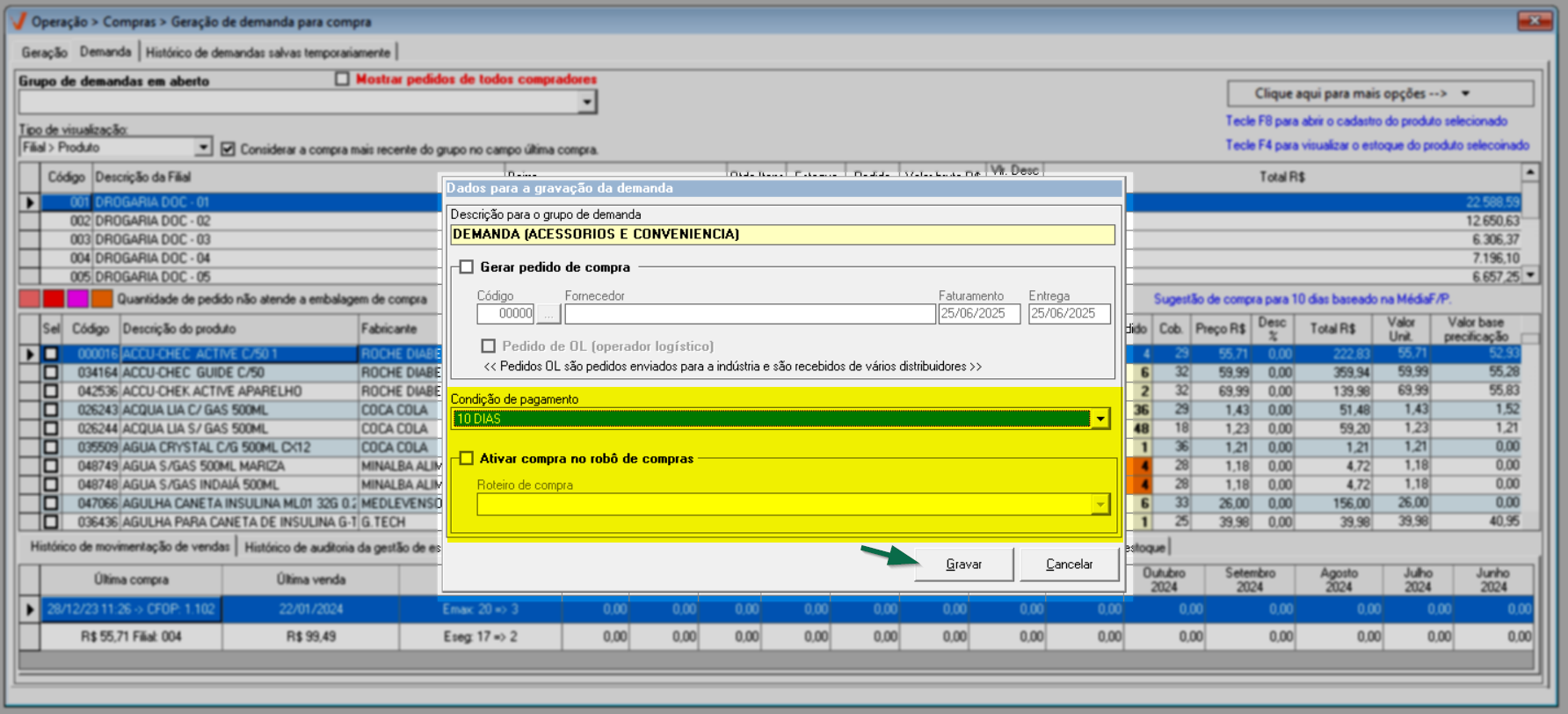Image resolution: width=1568 pixels, height=714 pixels.
Task: Enable Gerar pedido de compra checkbox
Action: [467, 266]
